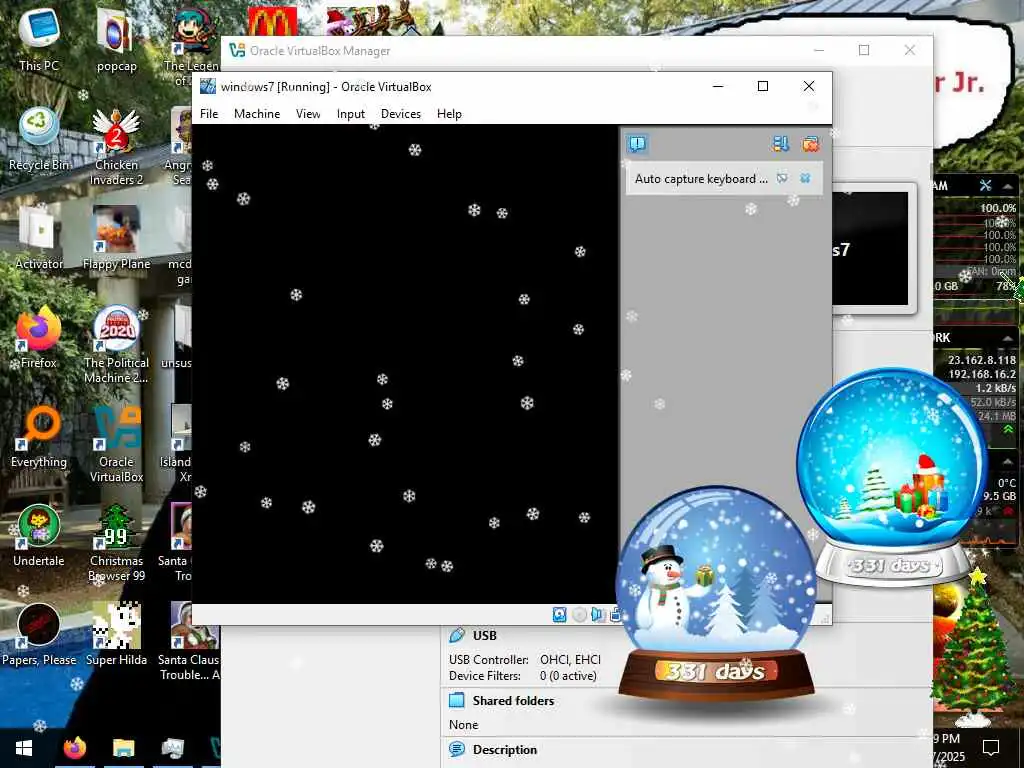Open help icon on Auto capture keyboard notification
This screenshot has width=1024, height=768.
coord(782,178)
